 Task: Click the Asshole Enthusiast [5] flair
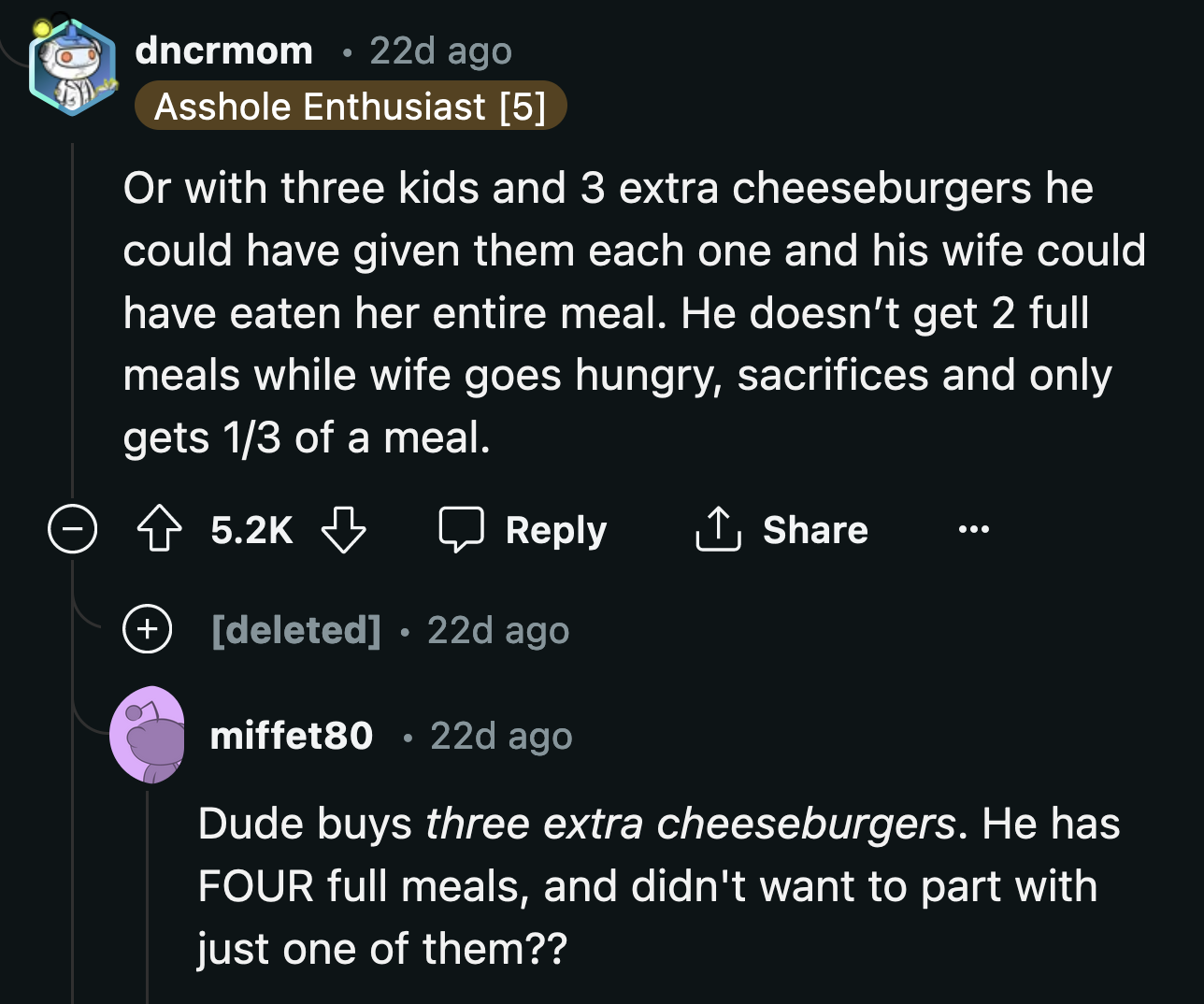pyautogui.click(x=351, y=106)
